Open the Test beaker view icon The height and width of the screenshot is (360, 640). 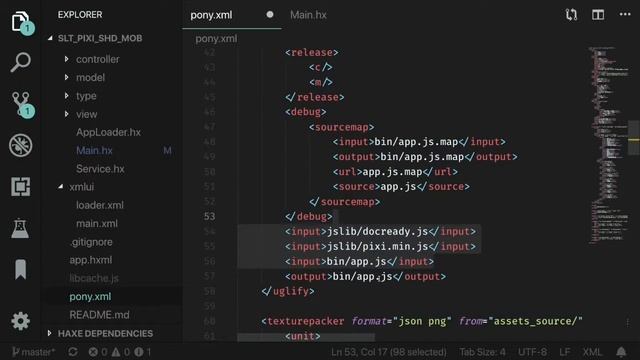(20, 228)
